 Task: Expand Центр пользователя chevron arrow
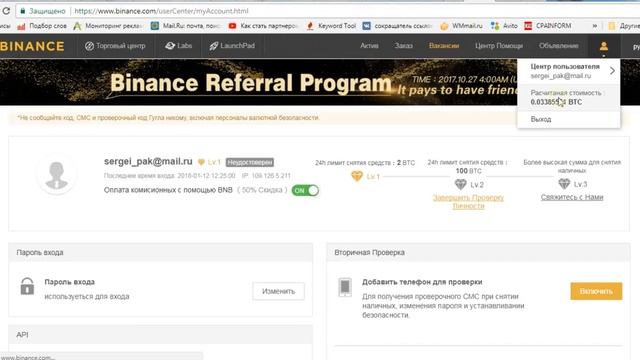point(612,71)
